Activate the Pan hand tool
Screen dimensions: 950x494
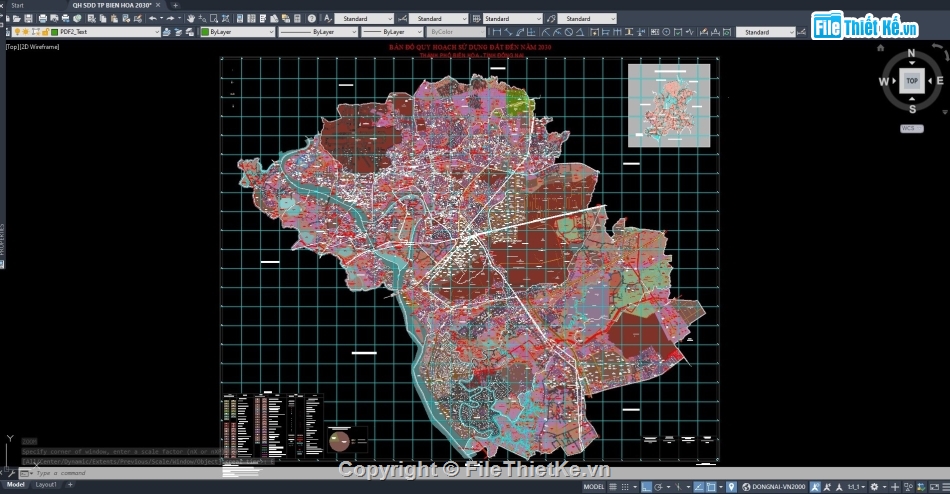[x=190, y=19]
